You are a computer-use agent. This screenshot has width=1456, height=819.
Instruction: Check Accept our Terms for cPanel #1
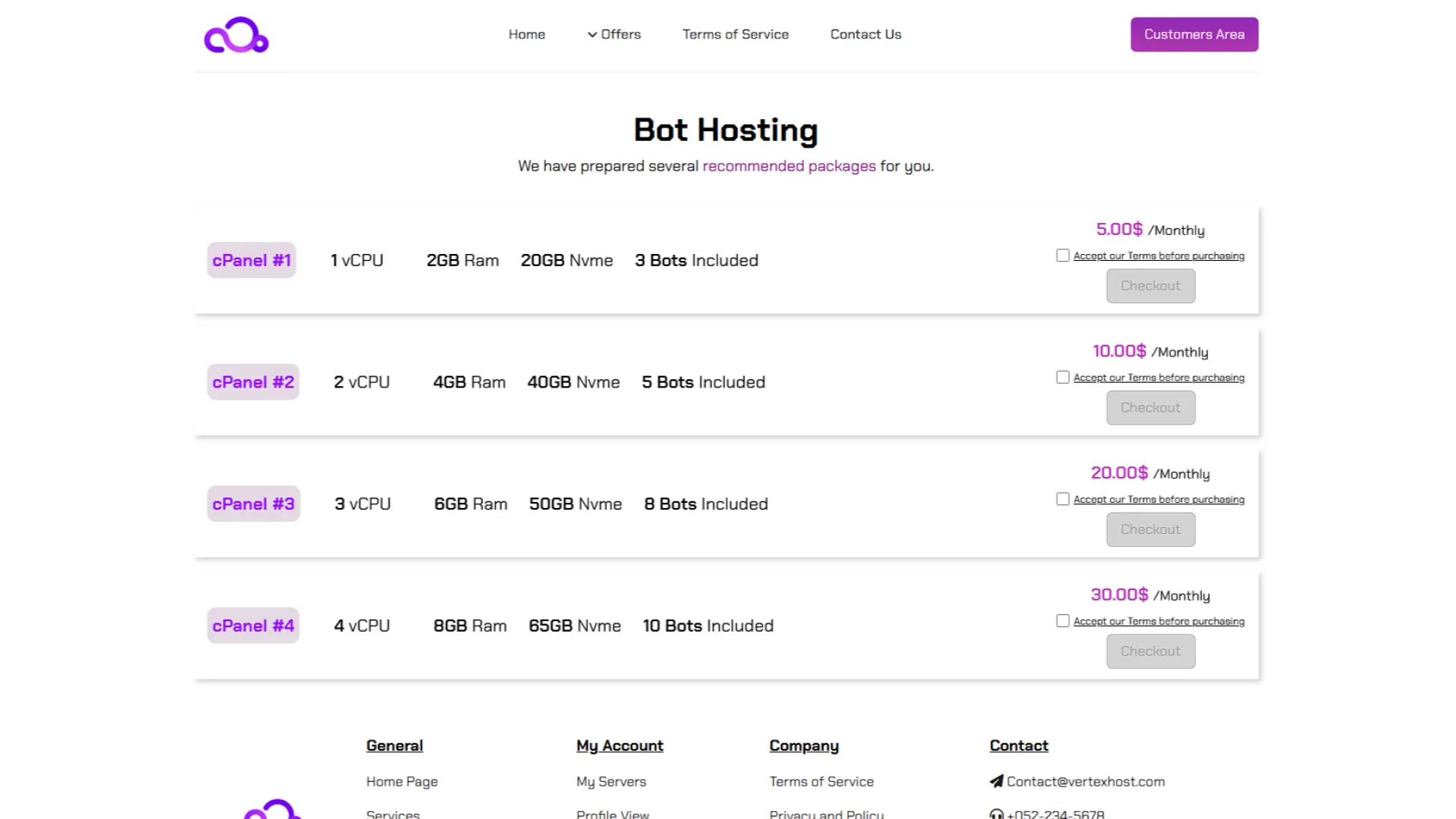pos(1062,255)
